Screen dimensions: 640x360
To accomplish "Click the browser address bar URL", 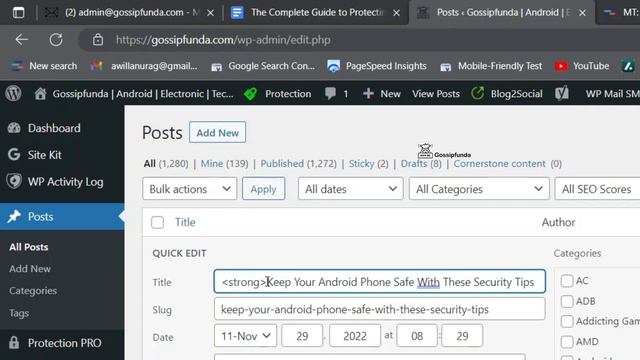I will (223, 40).
